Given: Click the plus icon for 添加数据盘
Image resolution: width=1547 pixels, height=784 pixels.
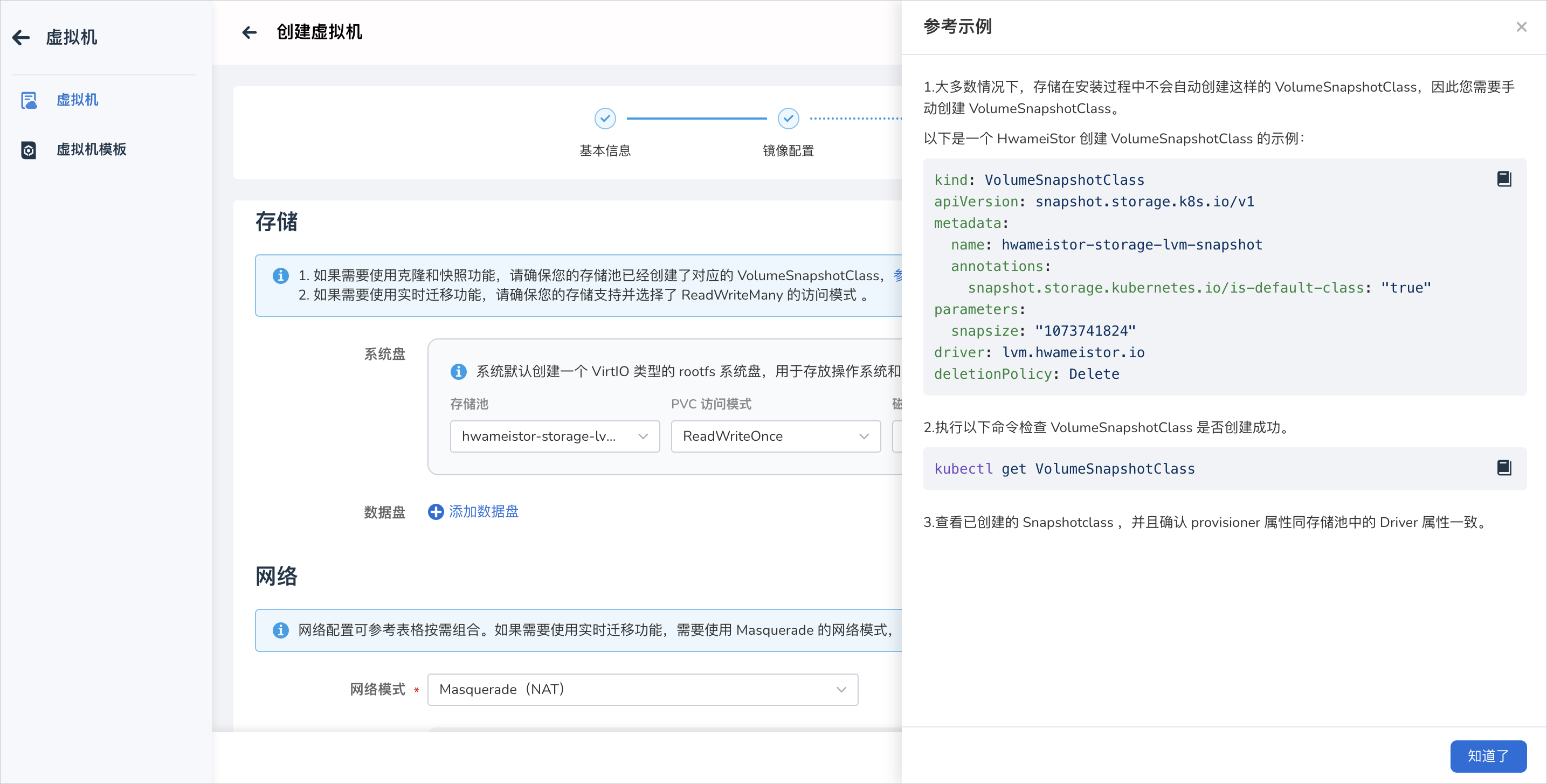Looking at the screenshot, I should point(436,511).
